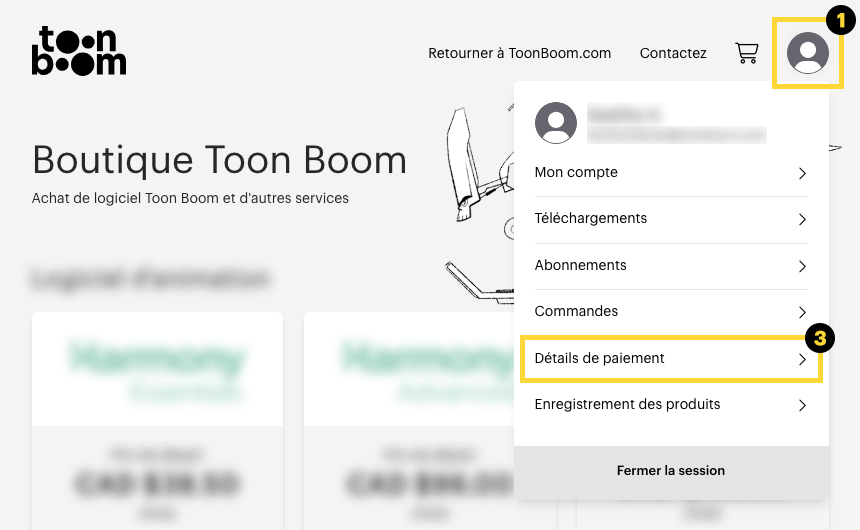Open Mon compte menu entry
860x530 pixels.
click(671, 173)
